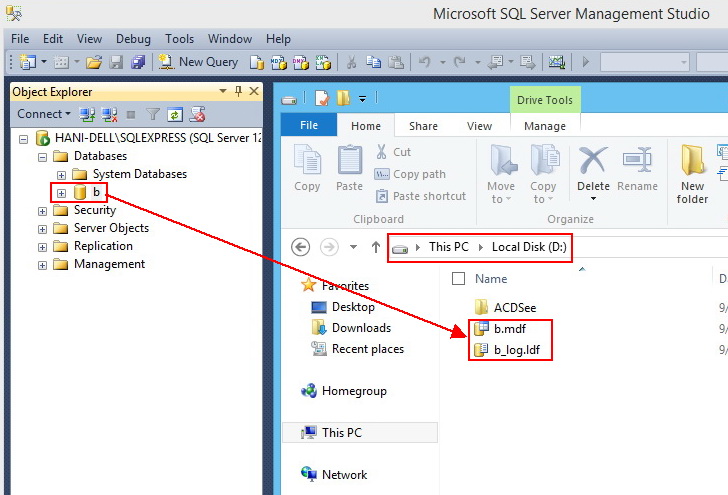Viewport: 728px width, 495px height.
Task: Collapse the Databases folder node
Action: point(42,157)
